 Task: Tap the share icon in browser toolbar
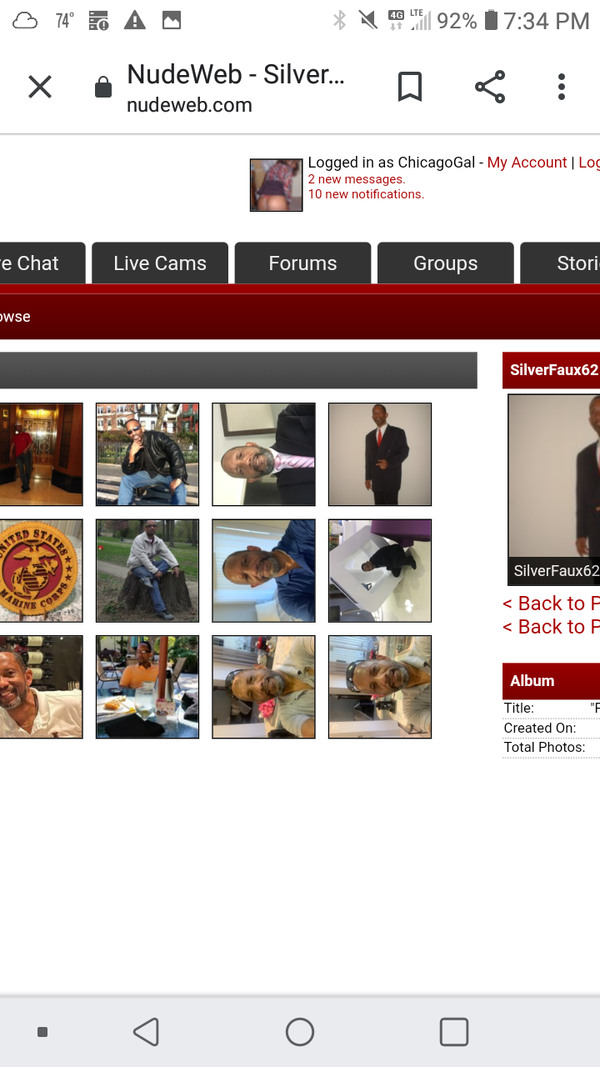click(x=490, y=87)
